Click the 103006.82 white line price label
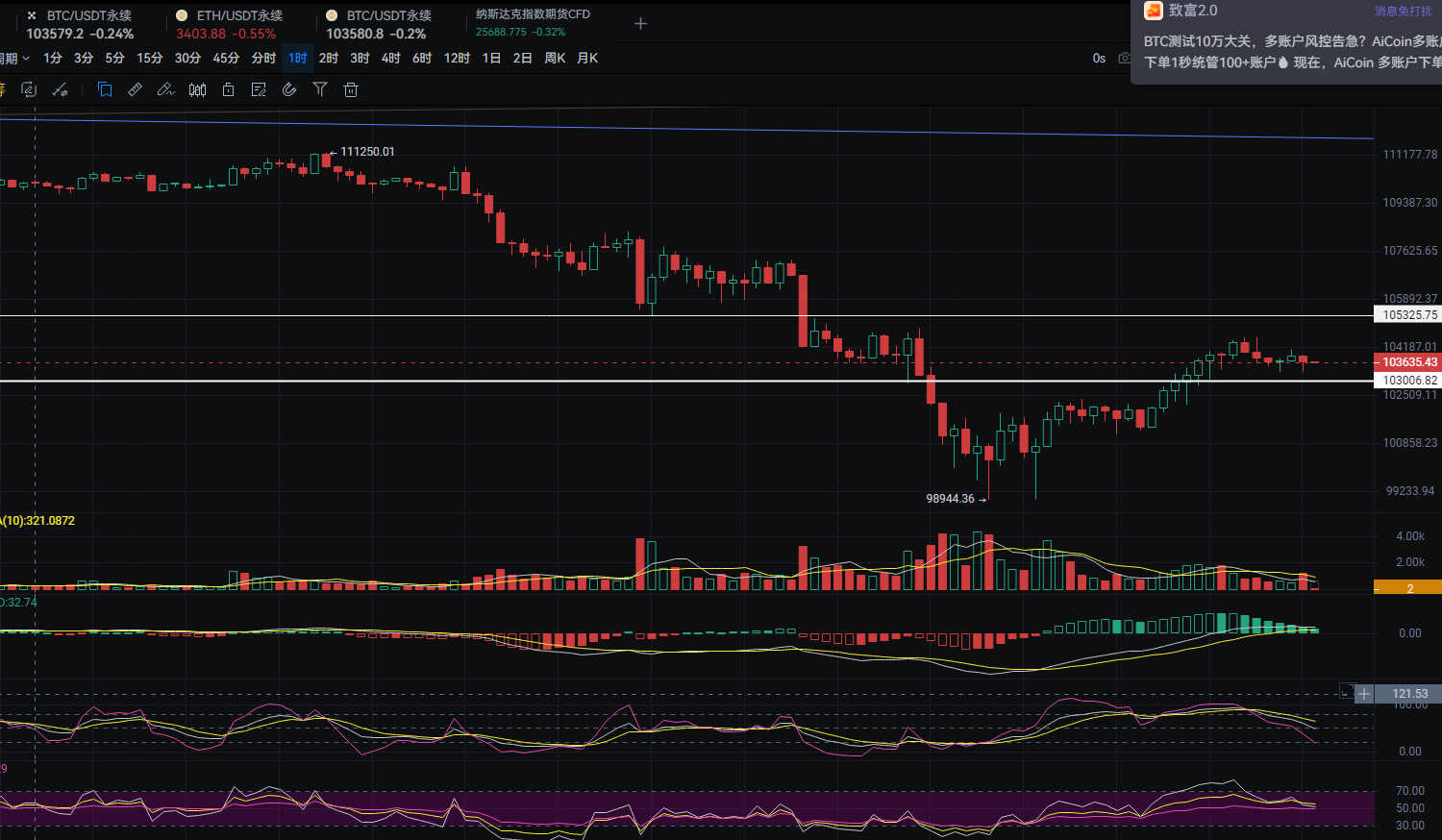 tap(1409, 381)
